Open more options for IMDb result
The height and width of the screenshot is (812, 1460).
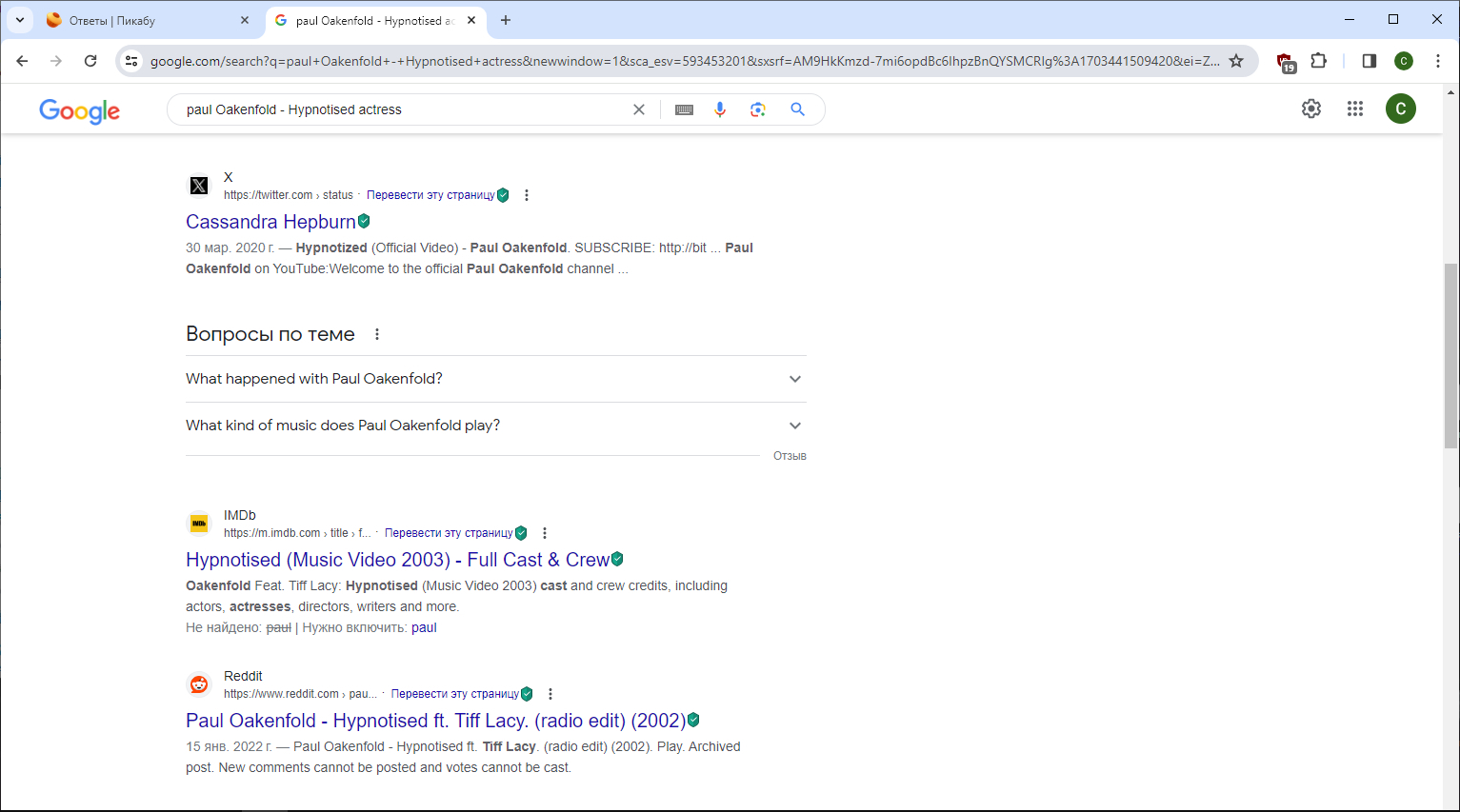545,533
